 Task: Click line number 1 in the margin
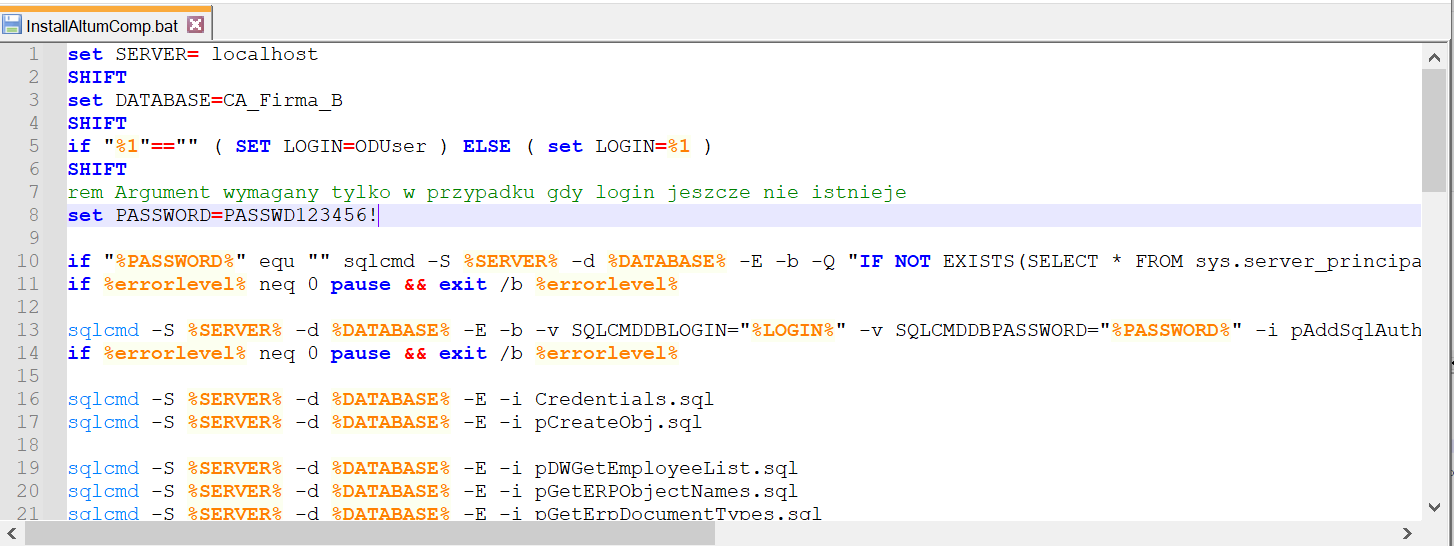pyautogui.click(x=34, y=54)
